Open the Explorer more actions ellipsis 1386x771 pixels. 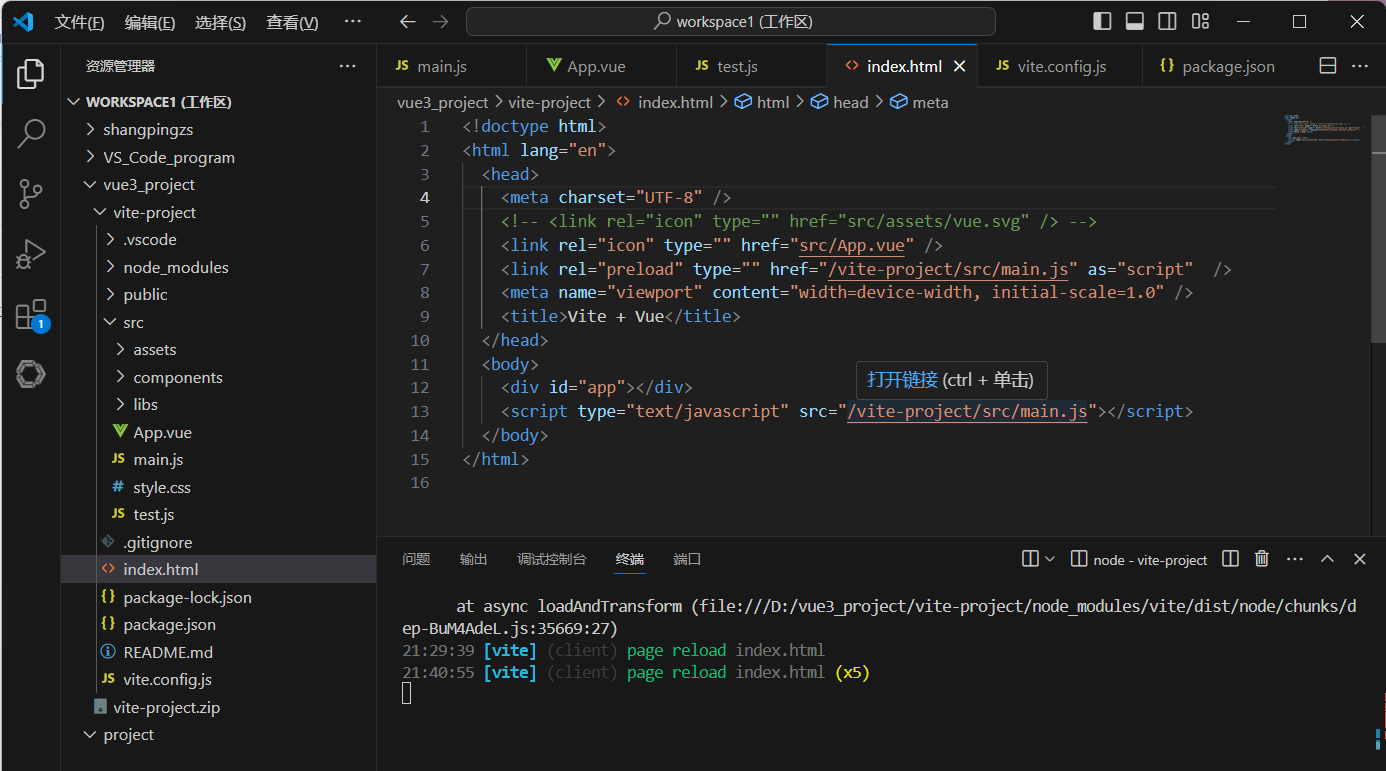[x=347, y=66]
